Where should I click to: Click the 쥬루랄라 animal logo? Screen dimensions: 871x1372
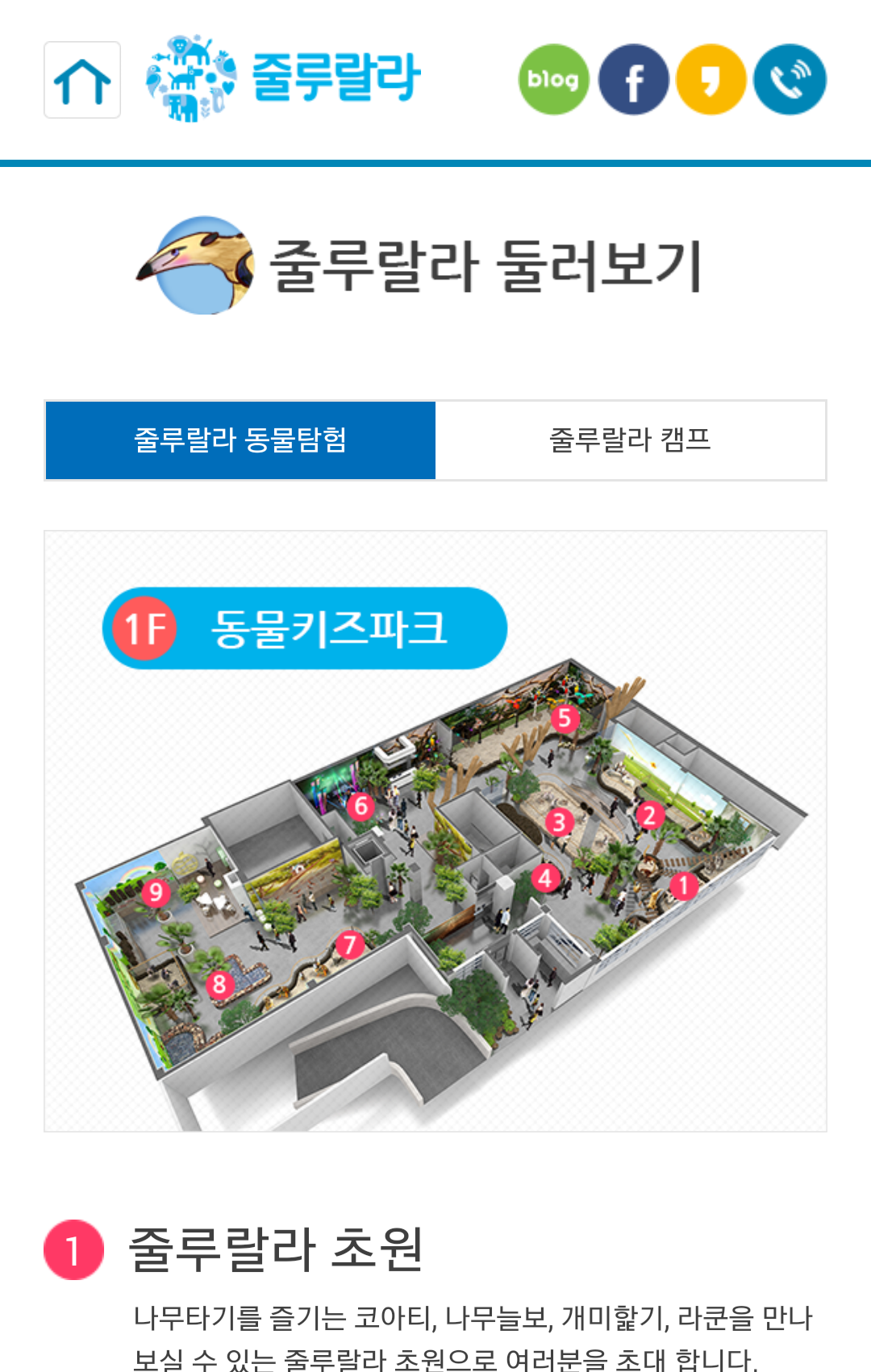point(282,78)
